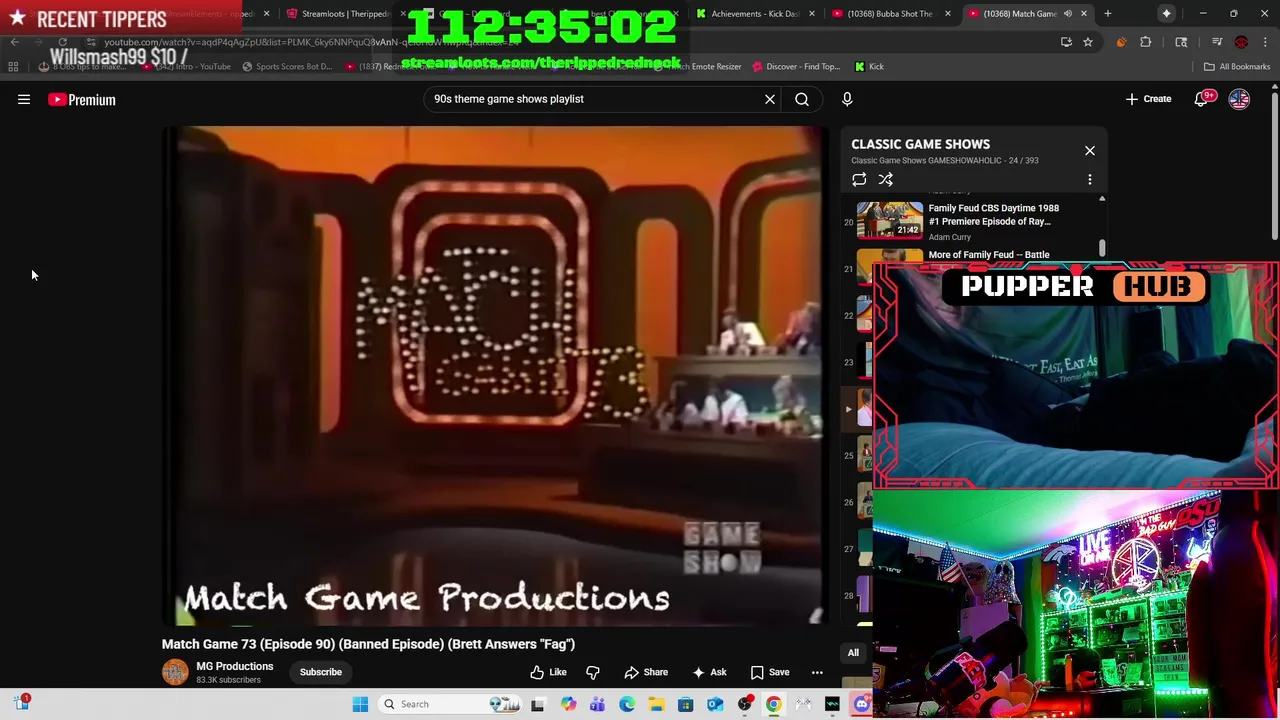1280x720 pixels.
Task: Like the Match Game 73 video
Action: pos(548,672)
